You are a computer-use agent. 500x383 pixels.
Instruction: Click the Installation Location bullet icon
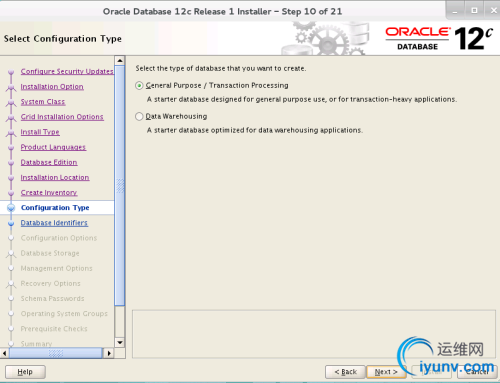[x=11, y=178]
